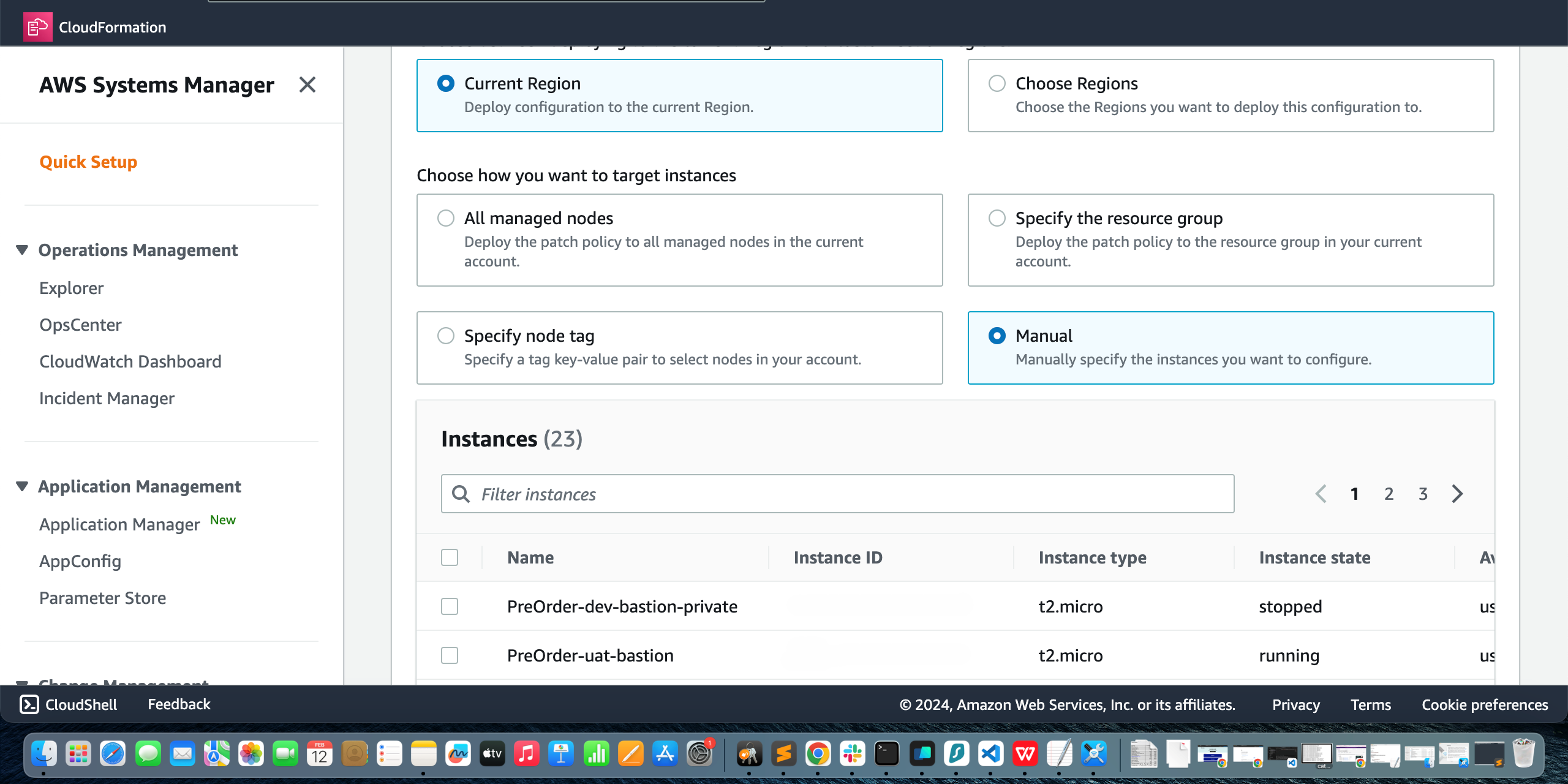Sort by the Instance state column header

point(1314,557)
